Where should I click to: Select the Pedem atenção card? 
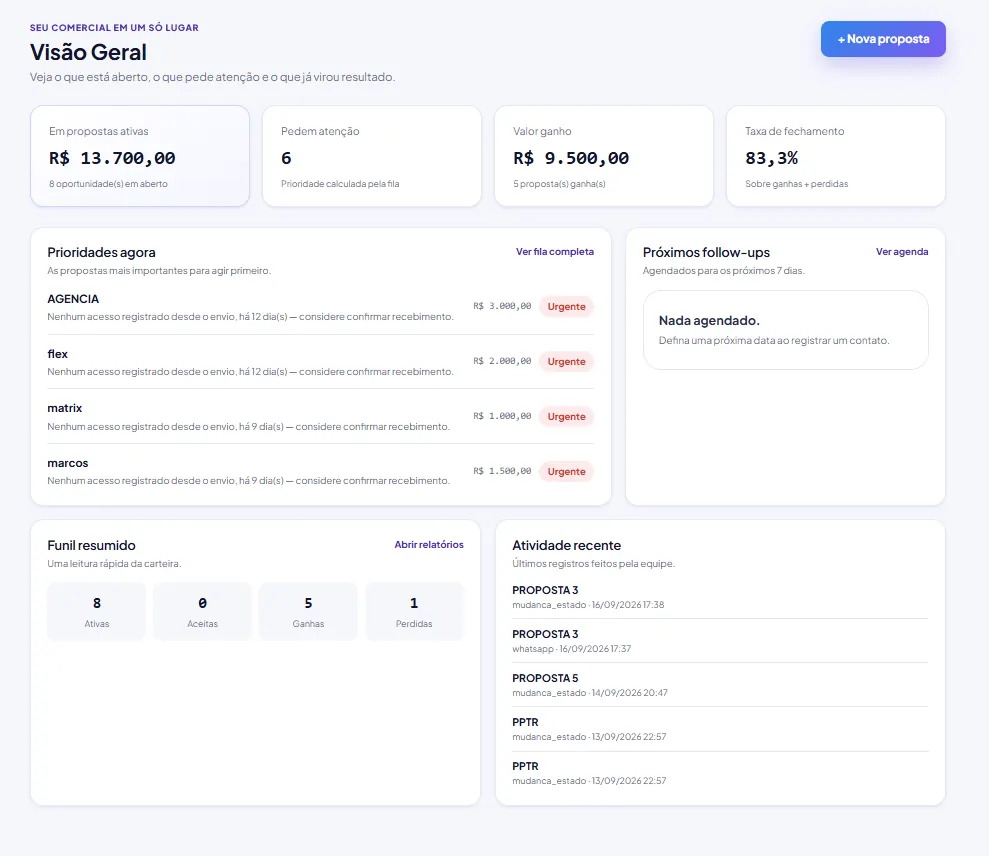coord(372,156)
